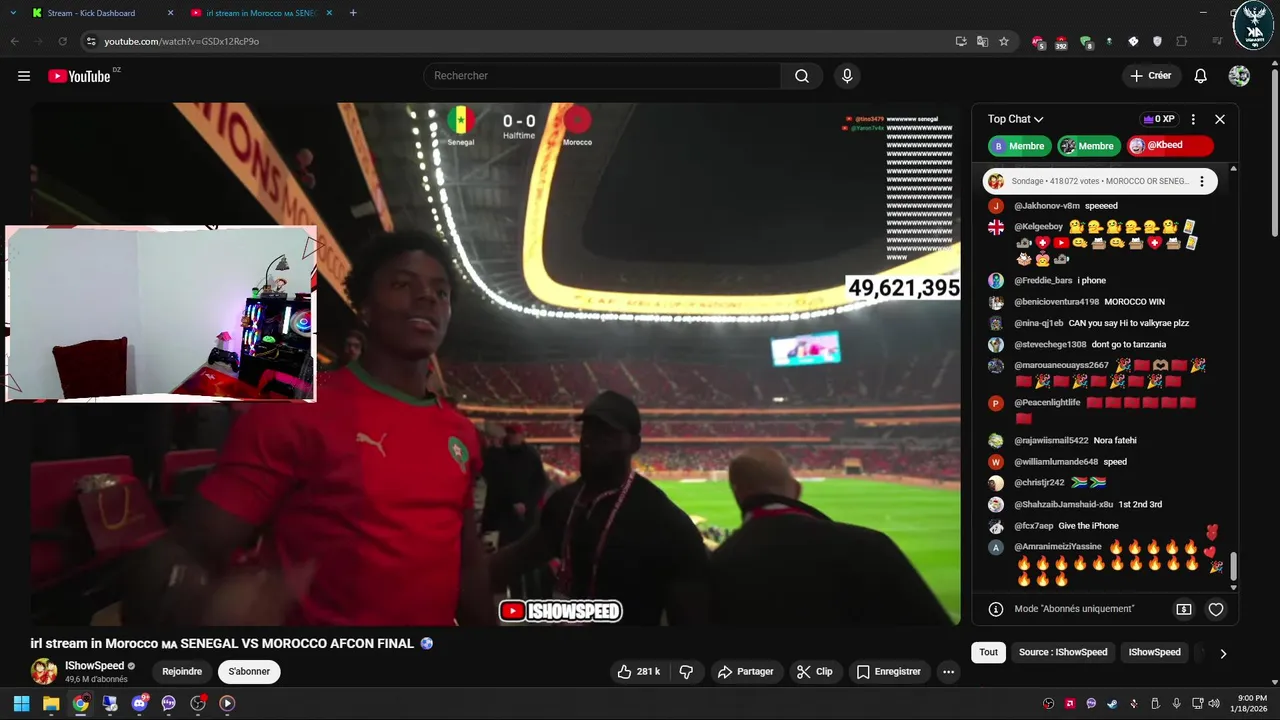Viewport: 1280px width, 720px height.
Task: Open Discord from taskbar
Action: [139, 703]
